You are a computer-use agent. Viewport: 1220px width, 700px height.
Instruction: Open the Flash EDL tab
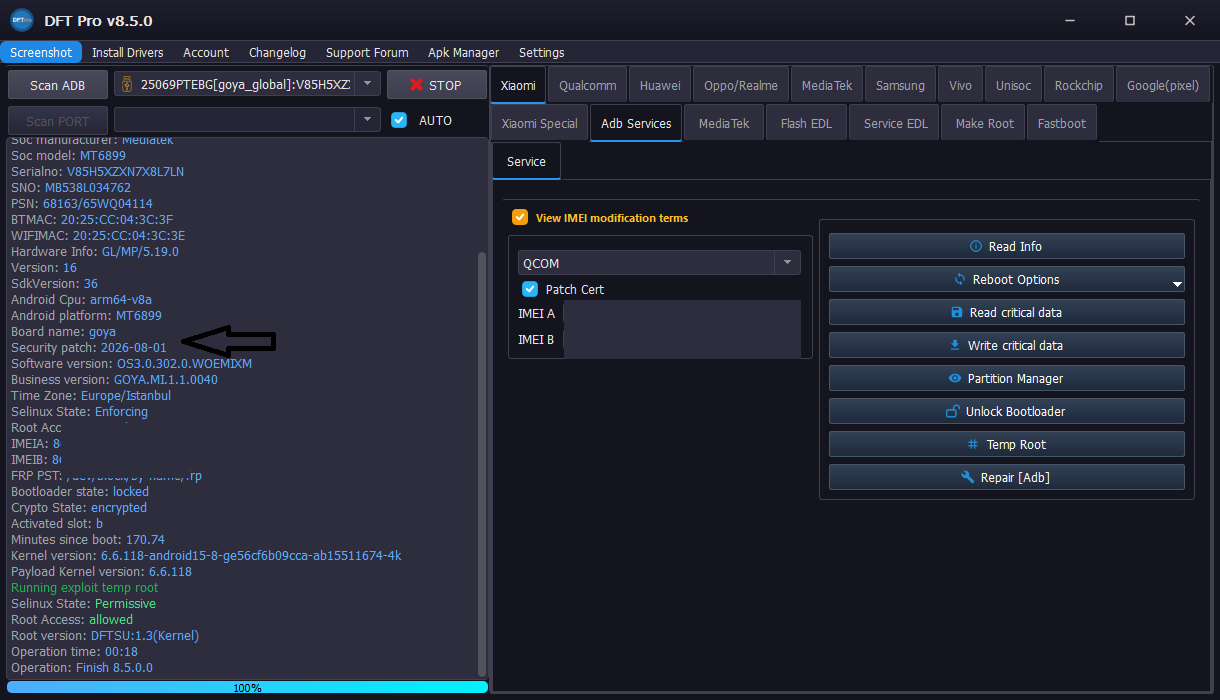click(806, 123)
